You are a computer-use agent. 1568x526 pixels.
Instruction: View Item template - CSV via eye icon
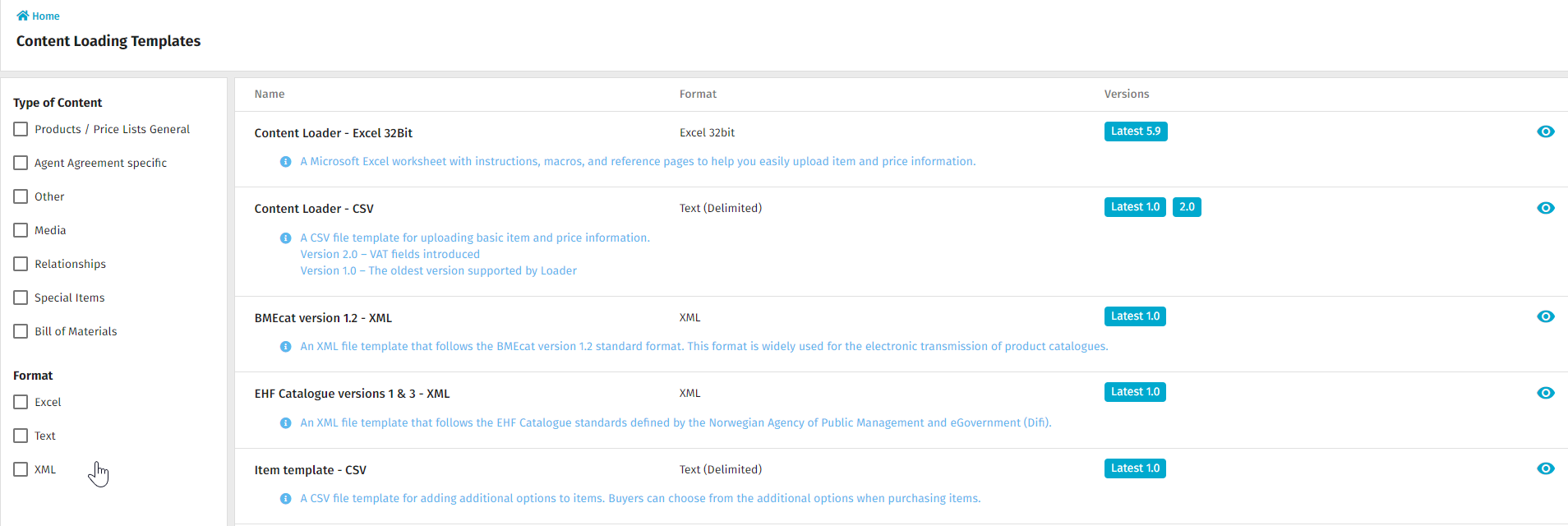pos(1545,468)
